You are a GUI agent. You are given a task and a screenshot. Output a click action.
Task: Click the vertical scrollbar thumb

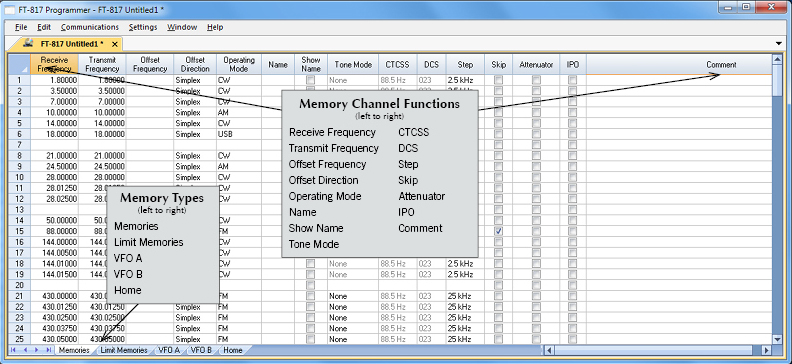(777, 81)
